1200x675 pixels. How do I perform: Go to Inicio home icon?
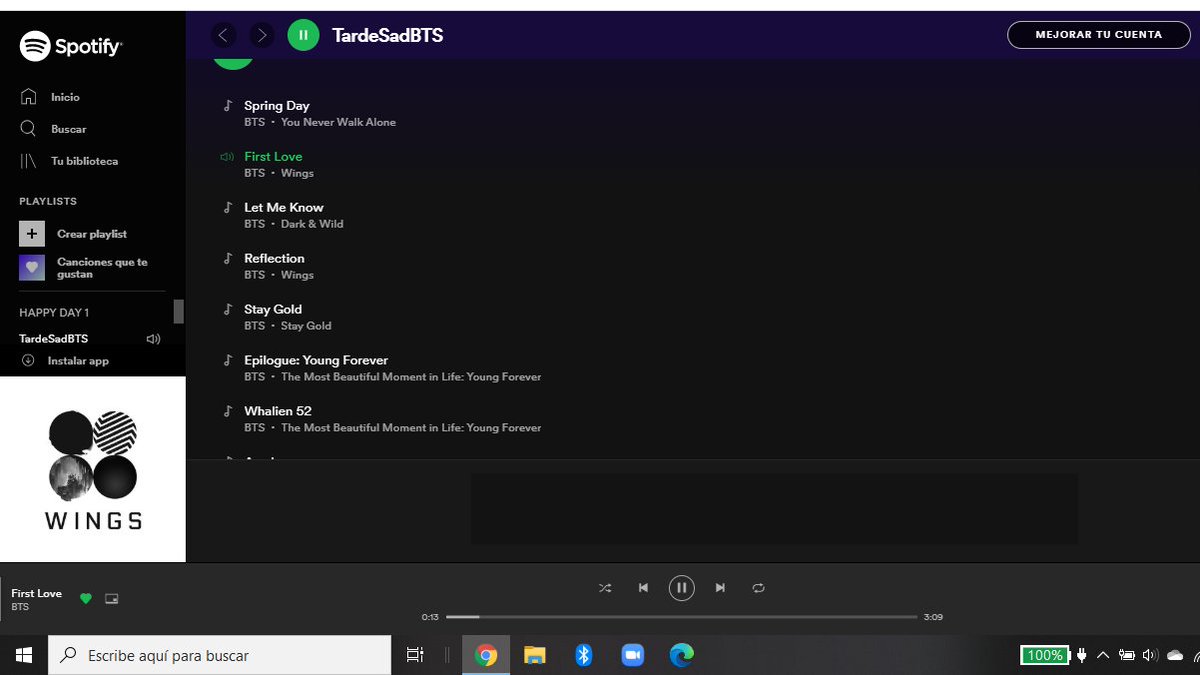pos(28,97)
